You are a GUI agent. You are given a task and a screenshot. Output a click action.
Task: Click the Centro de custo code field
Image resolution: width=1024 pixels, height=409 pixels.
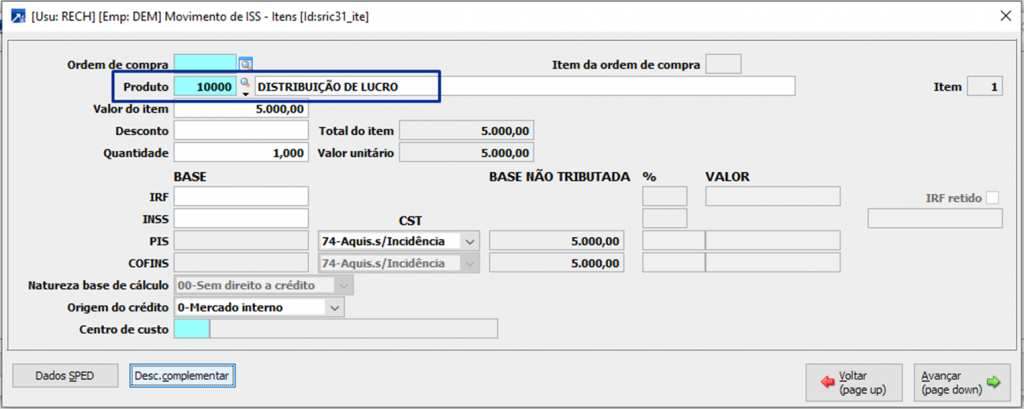191,329
